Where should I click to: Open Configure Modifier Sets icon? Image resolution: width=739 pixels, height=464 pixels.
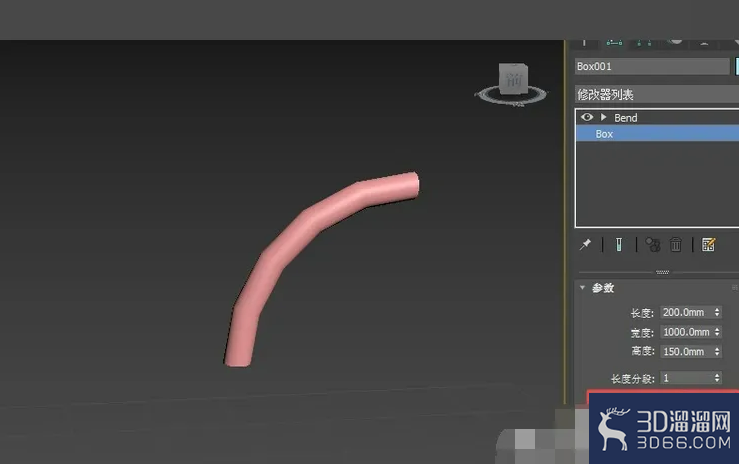point(708,244)
